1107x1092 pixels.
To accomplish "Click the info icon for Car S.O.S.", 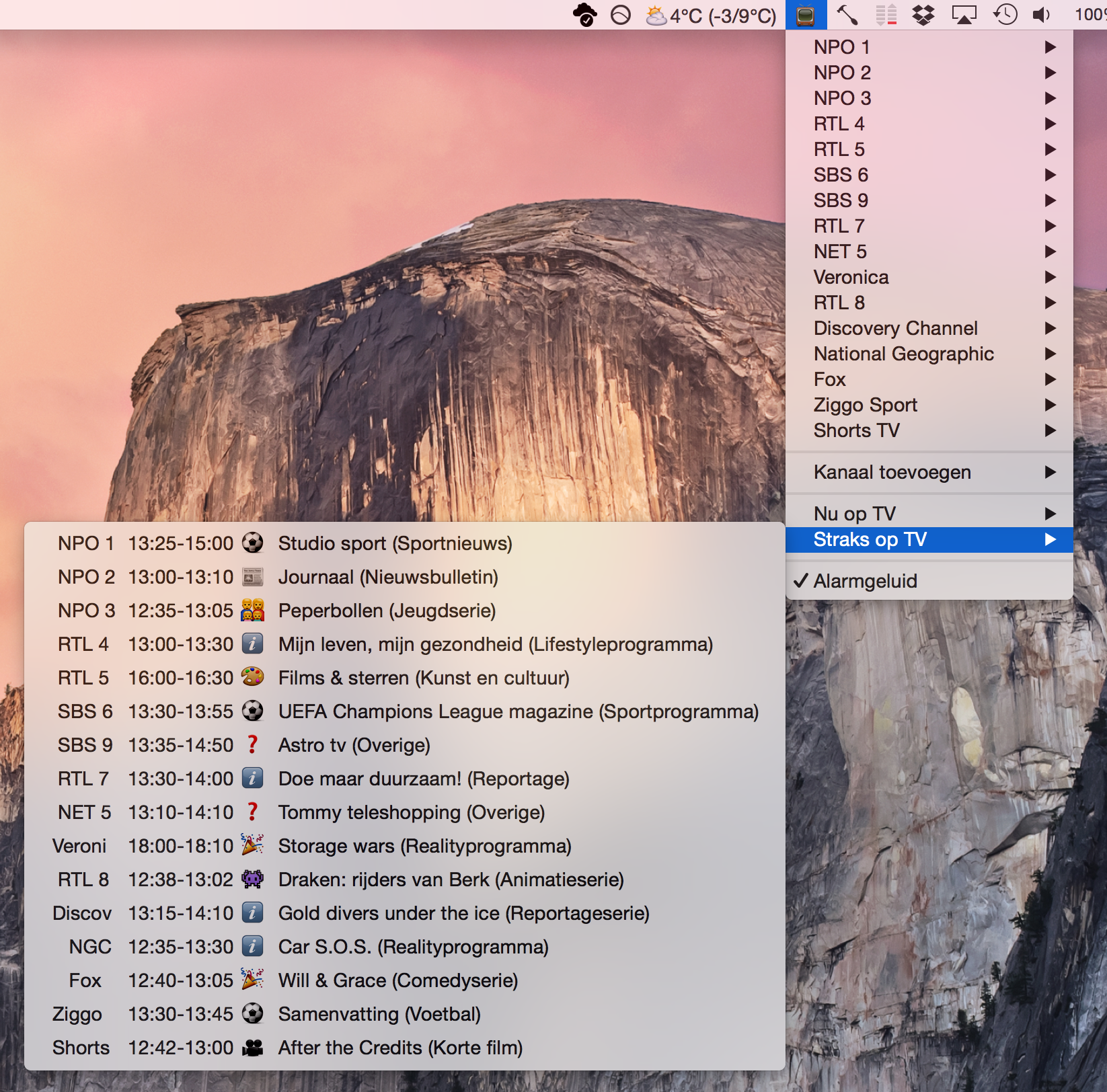I will 252,946.
